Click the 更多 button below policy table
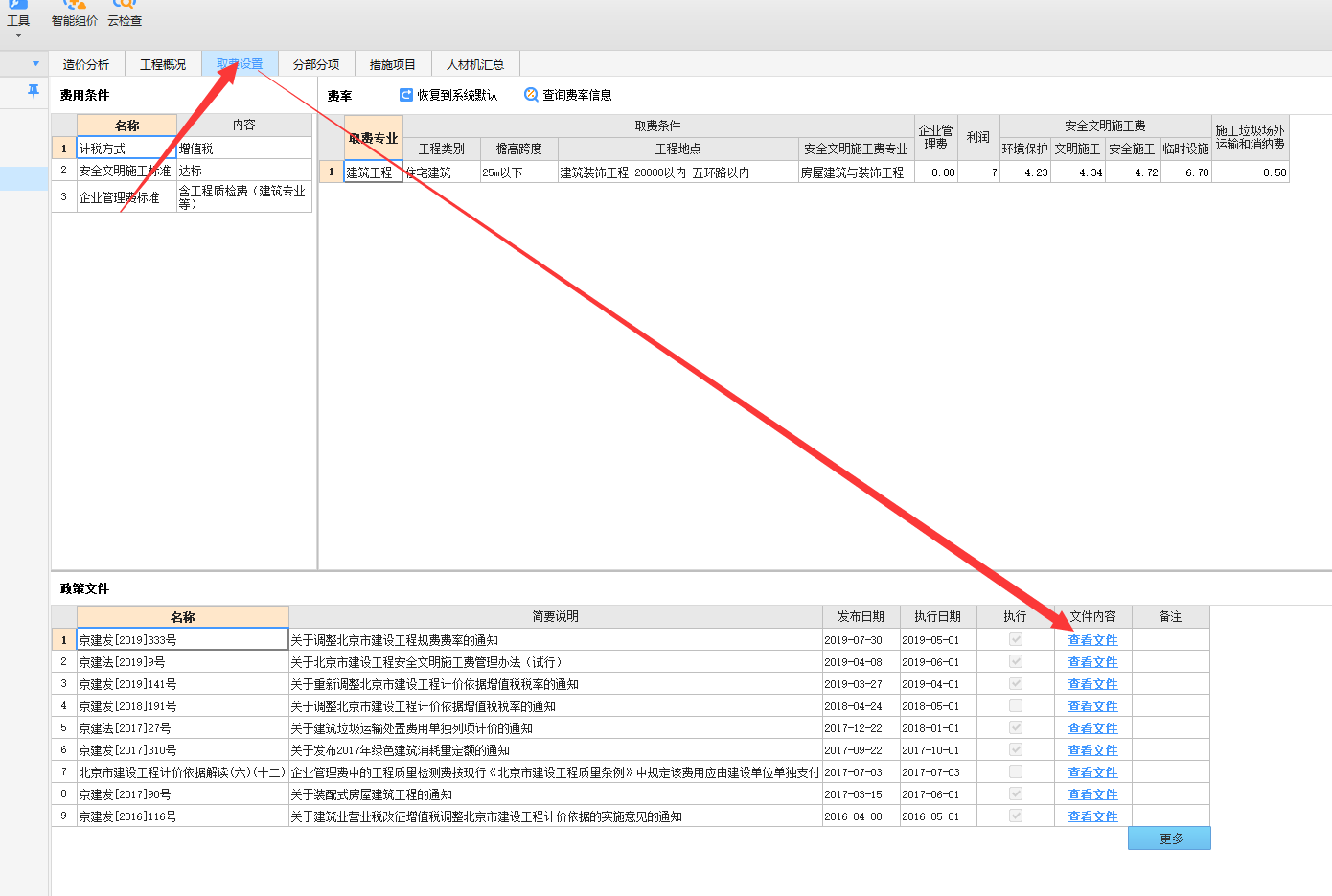This screenshot has height=896, width=1332. click(1169, 839)
